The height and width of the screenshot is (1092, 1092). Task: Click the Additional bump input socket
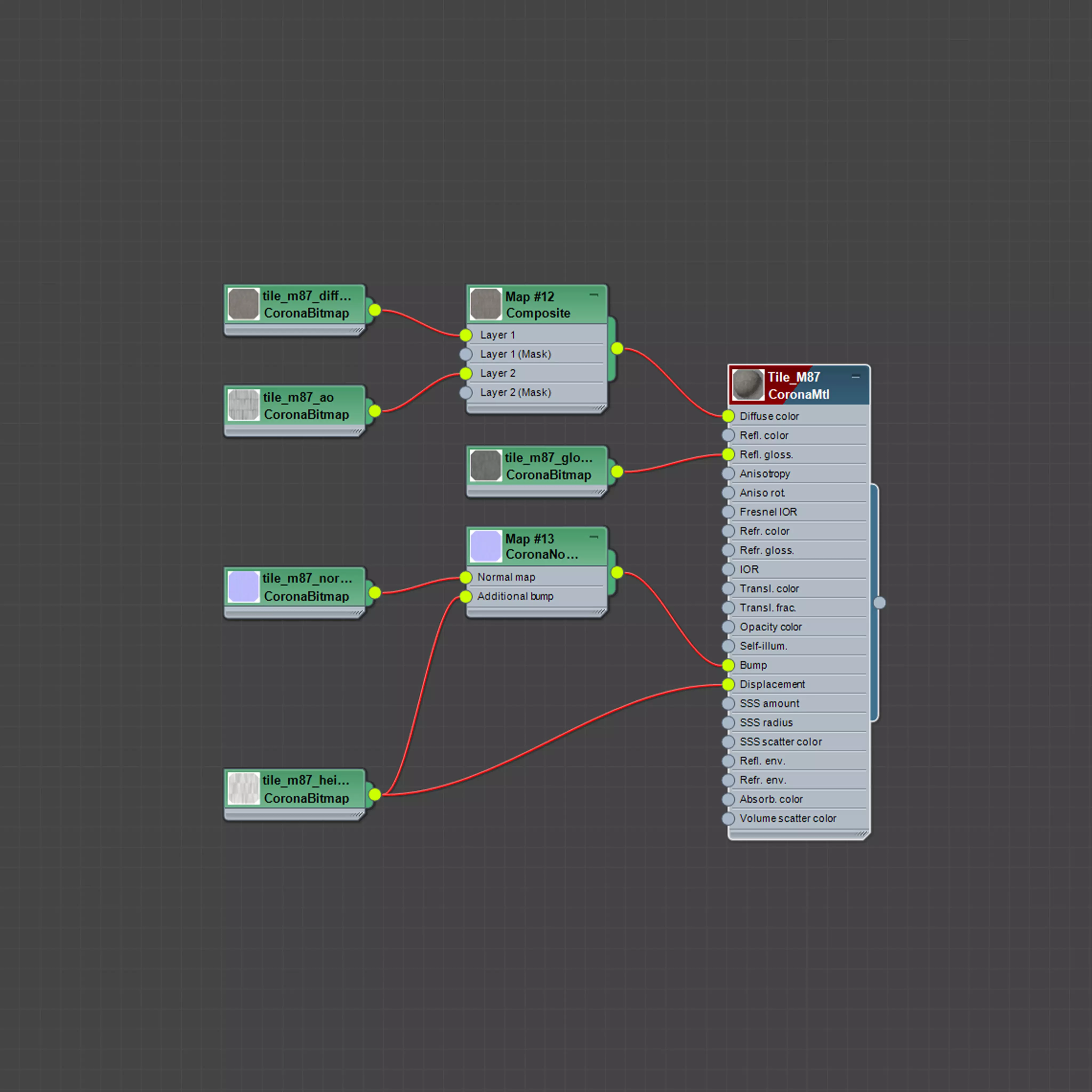pos(466,596)
